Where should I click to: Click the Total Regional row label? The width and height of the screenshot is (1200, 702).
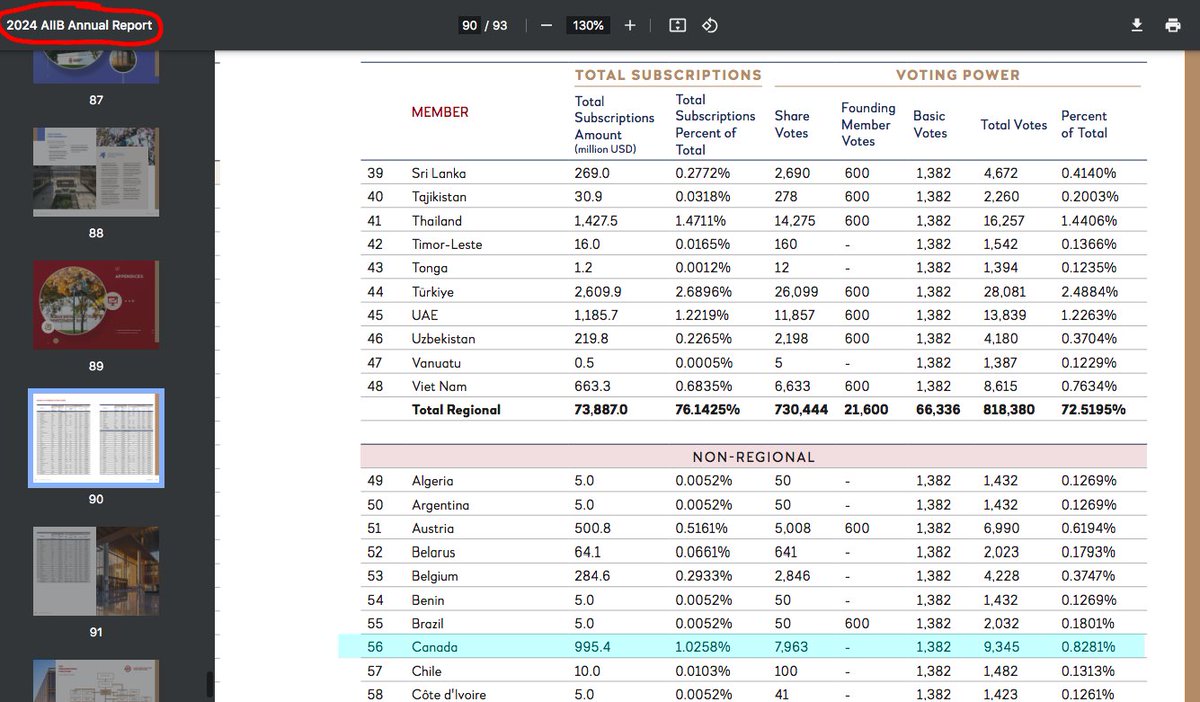pyautogui.click(x=456, y=410)
